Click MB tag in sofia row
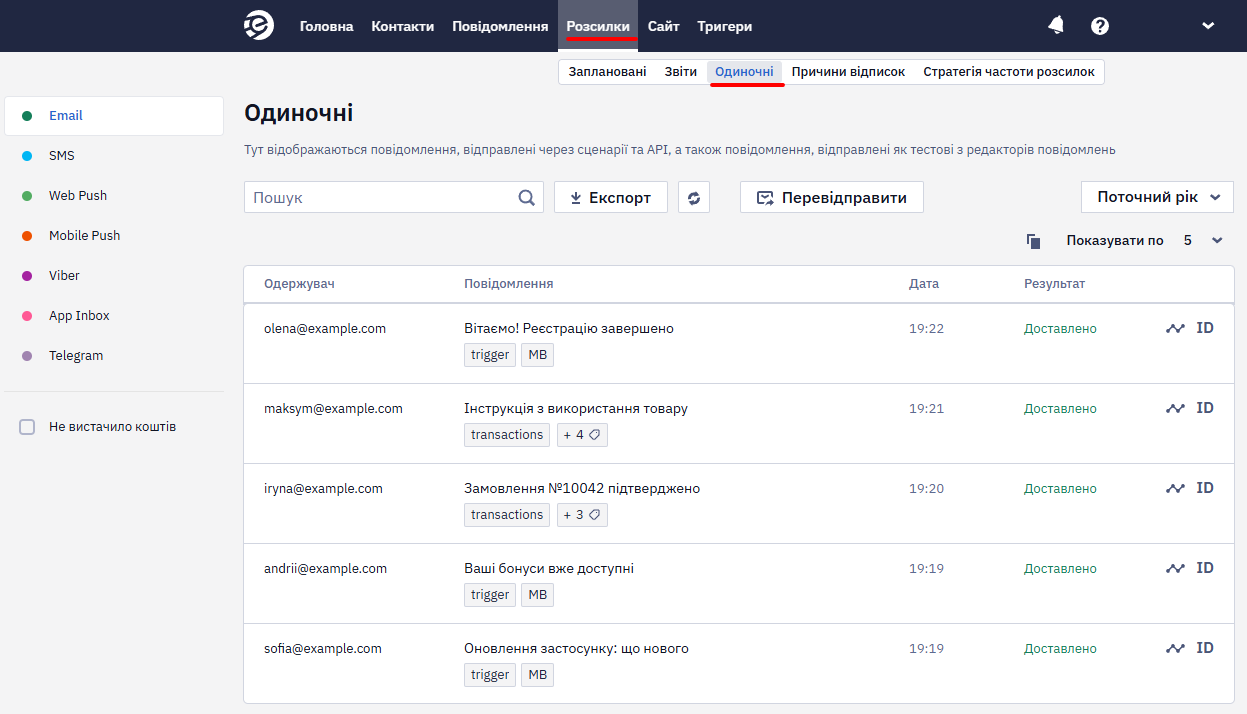Screen dimensions: 1247x714 [537, 675]
